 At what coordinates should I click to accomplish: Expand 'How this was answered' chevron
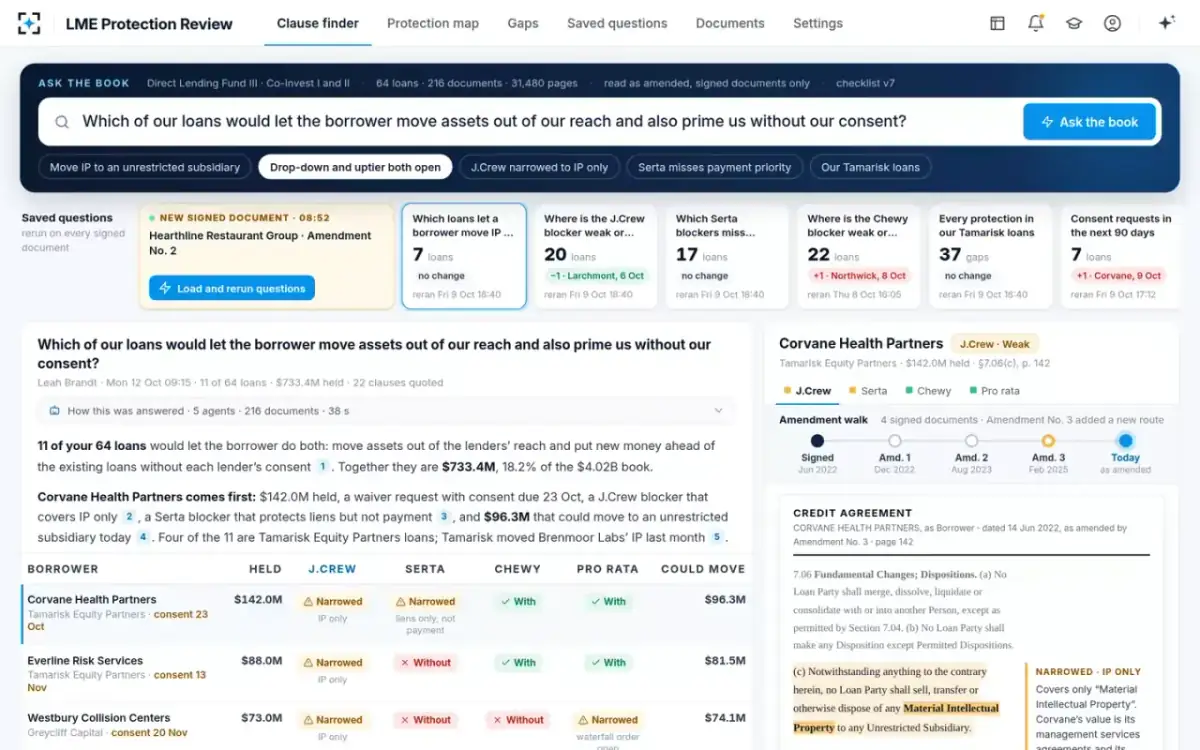point(718,411)
